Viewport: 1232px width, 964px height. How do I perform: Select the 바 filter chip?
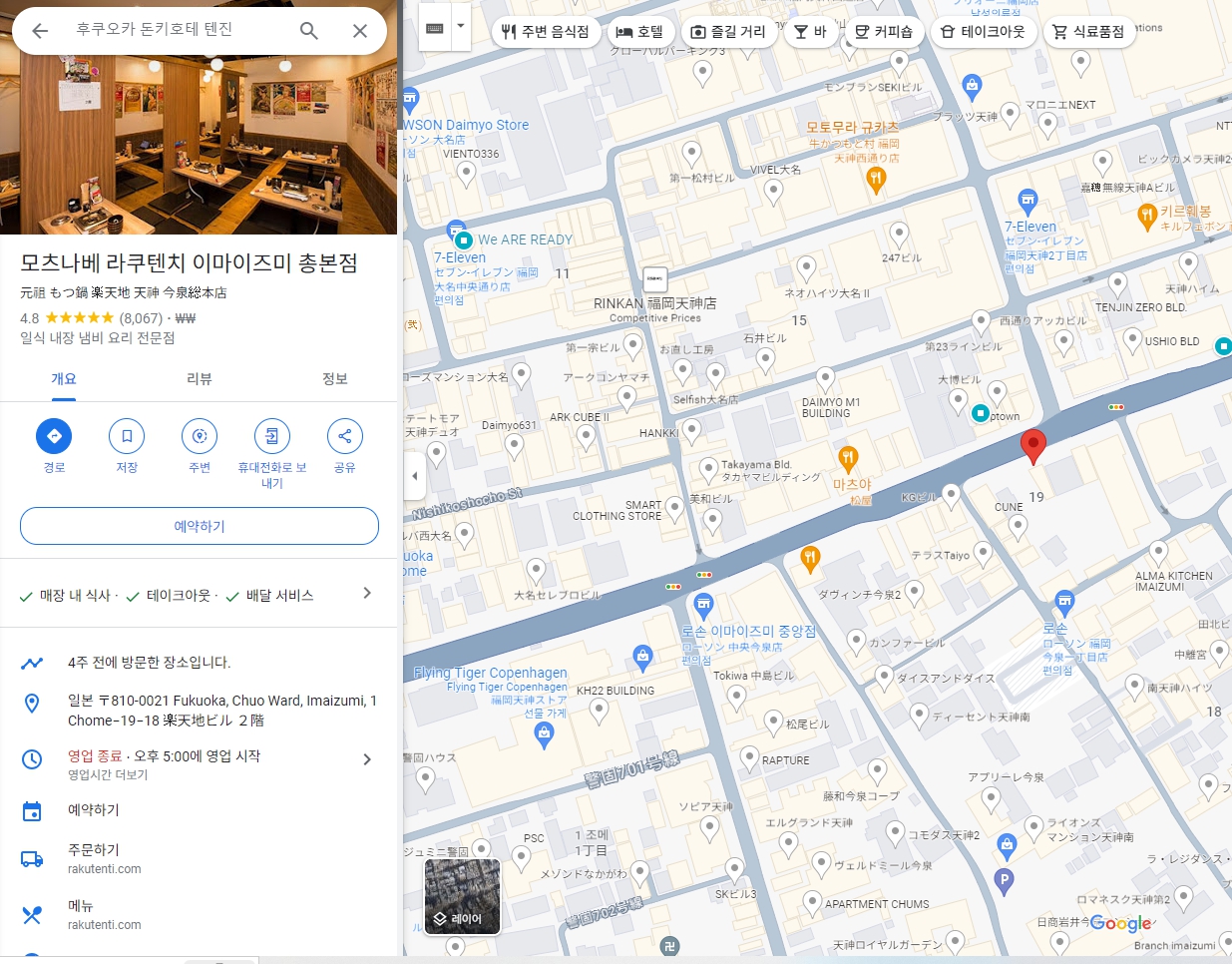810,32
